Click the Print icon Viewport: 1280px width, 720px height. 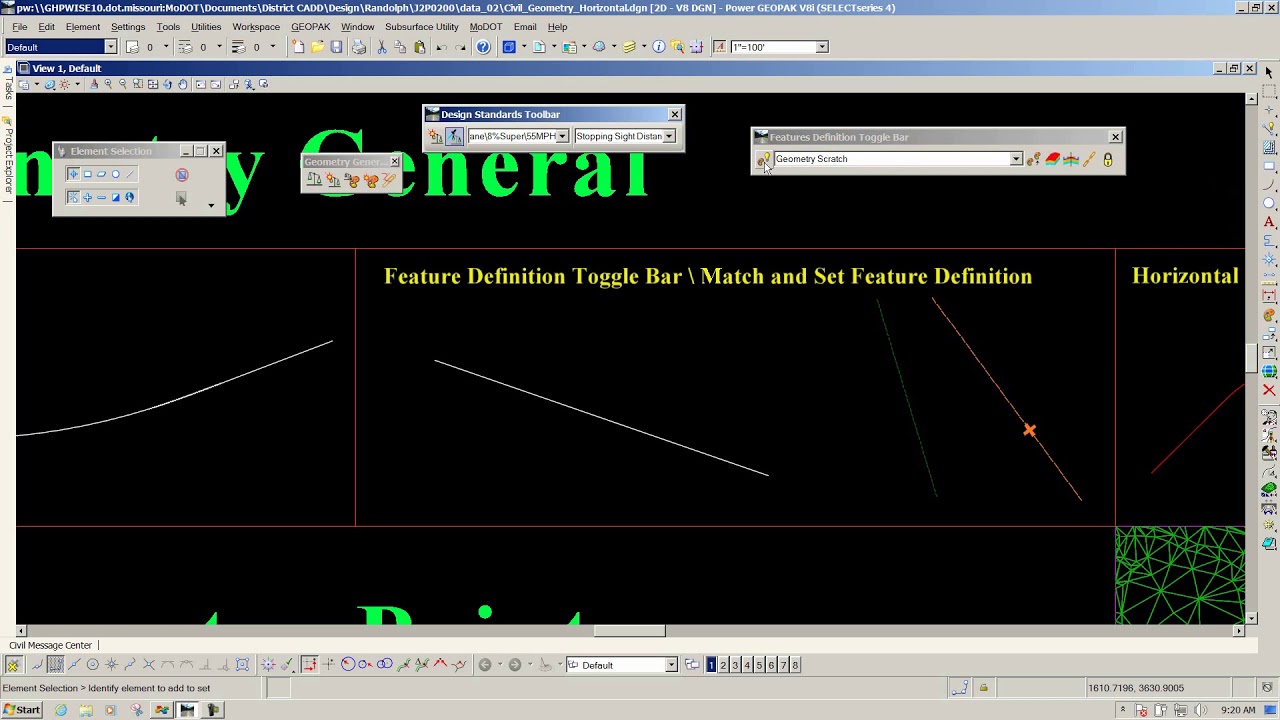click(x=359, y=47)
